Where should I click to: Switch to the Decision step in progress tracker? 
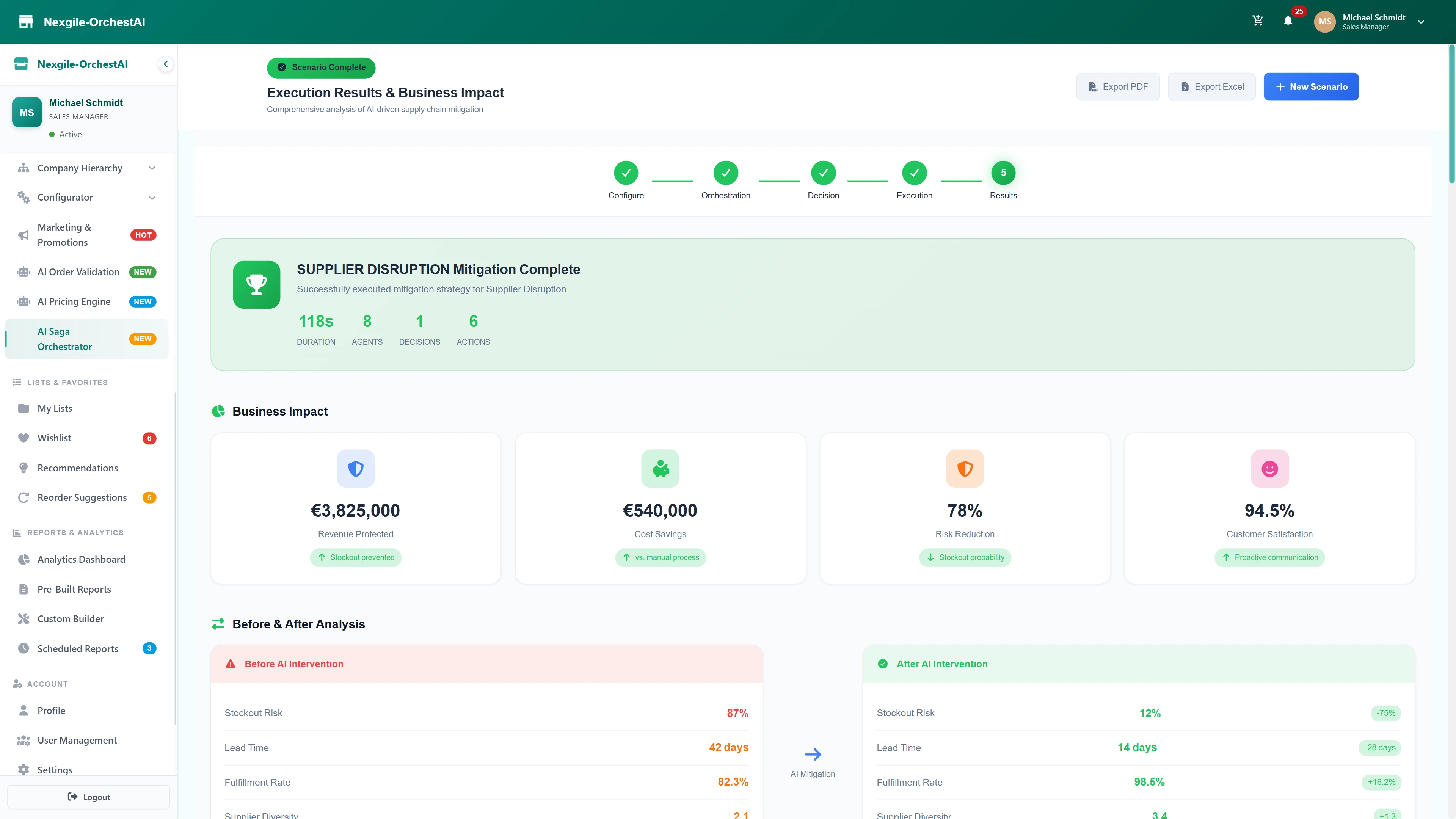[824, 173]
